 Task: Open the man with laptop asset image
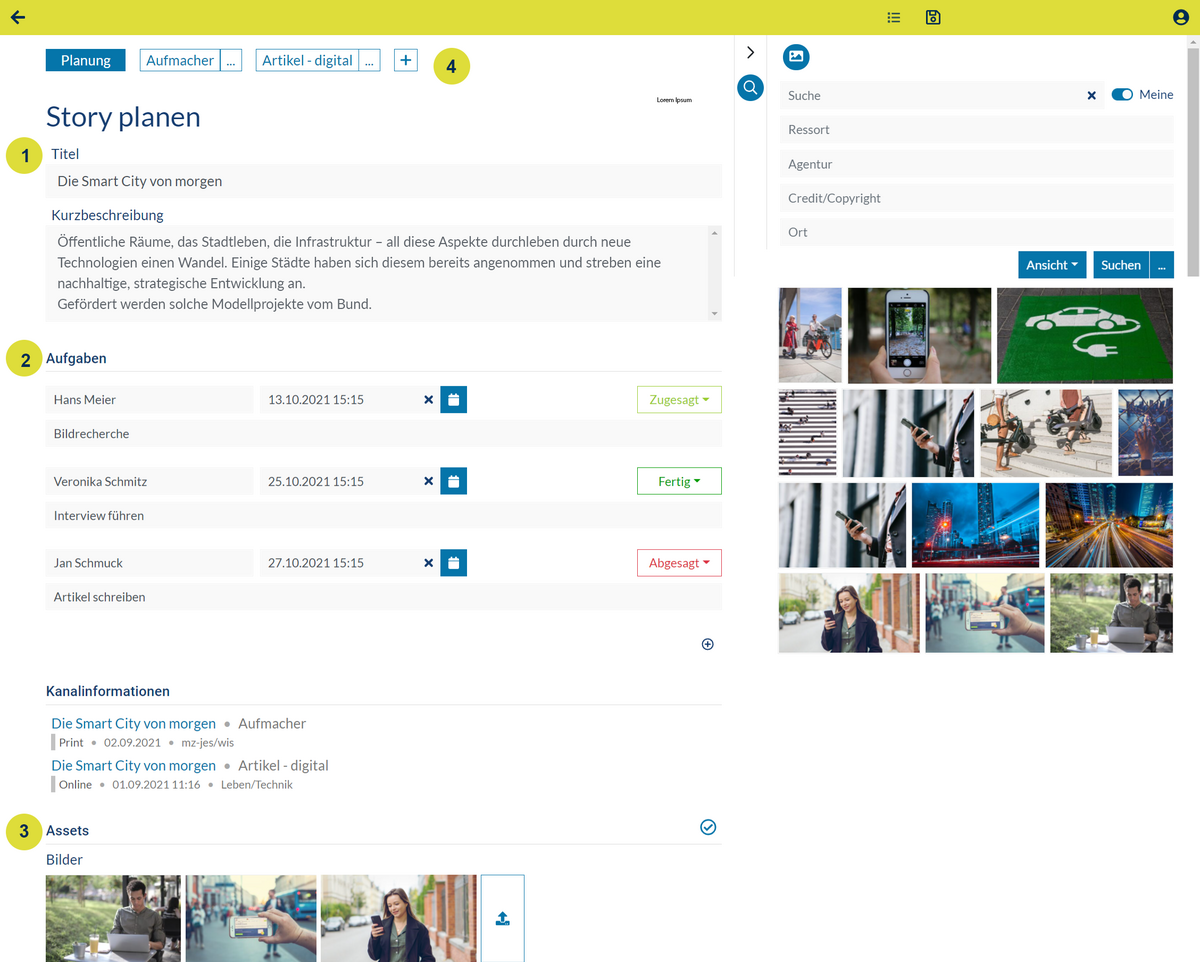point(113,918)
